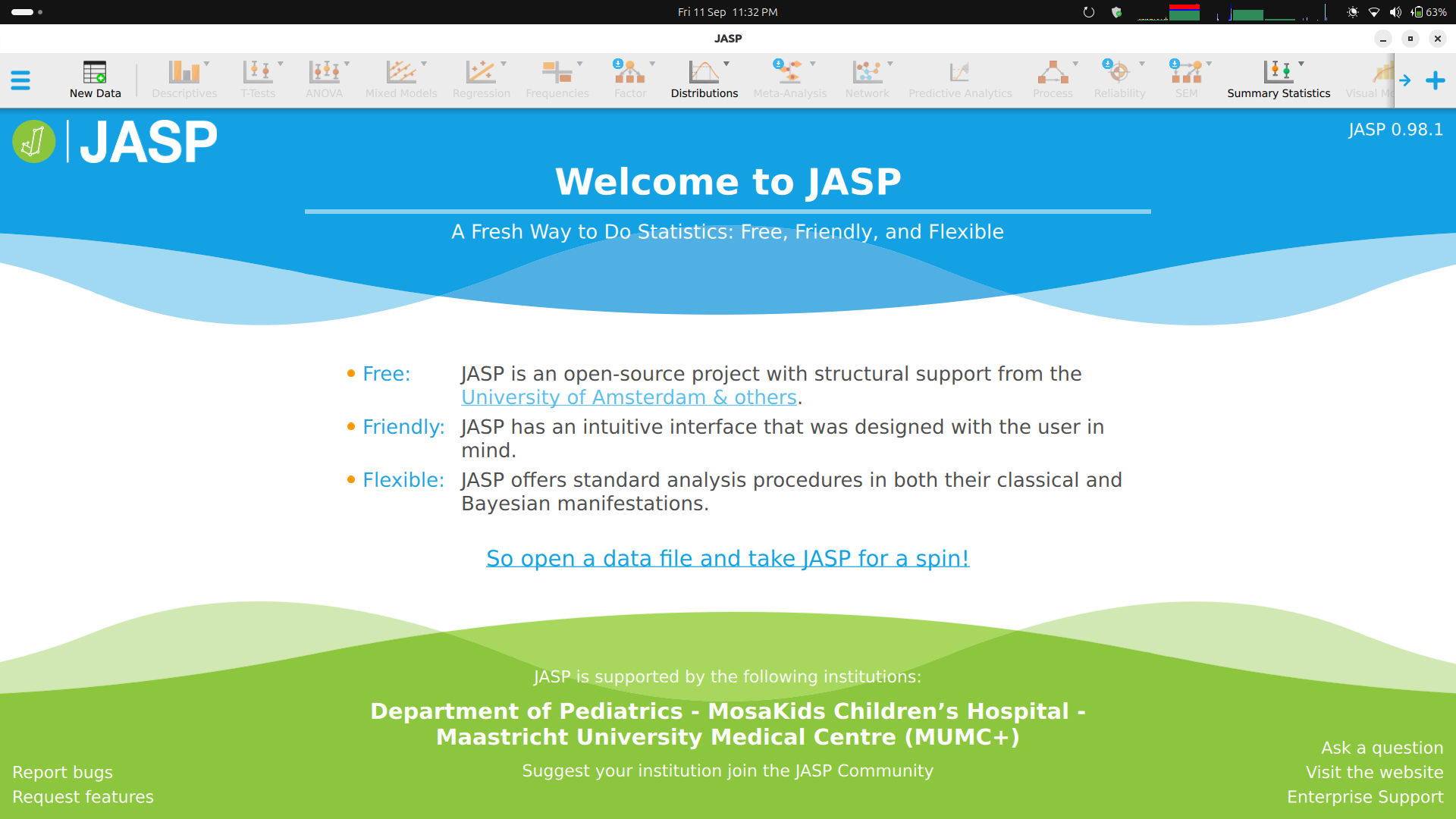Image resolution: width=1456 pixels, height=819 pixels.
Task: Click the Ask a question link
Action: click(1382, 748)
